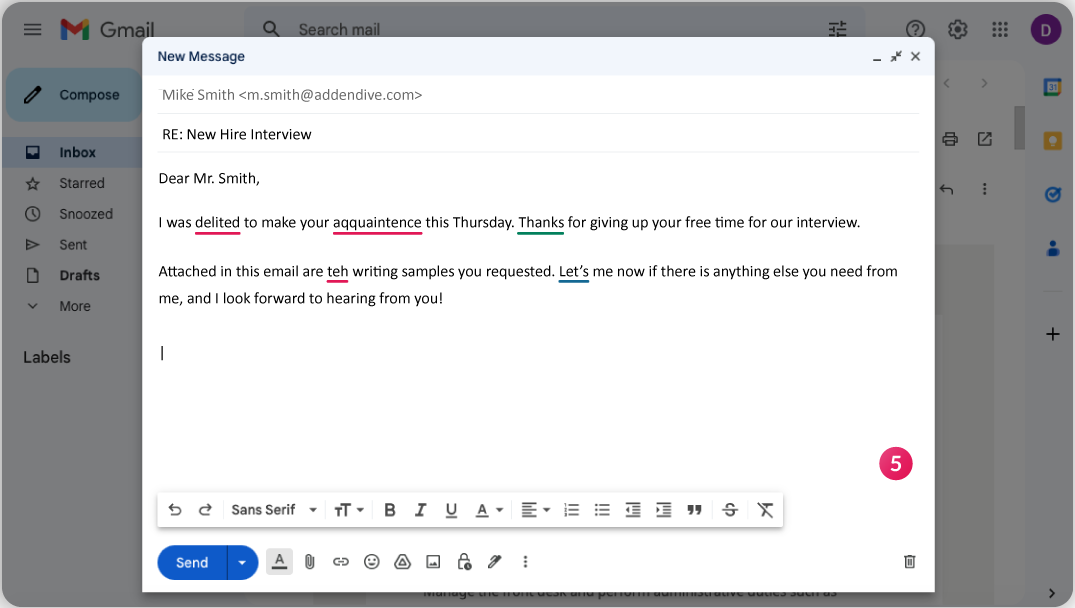
Task: Toggle italic formatting
Action: (421, 510)
